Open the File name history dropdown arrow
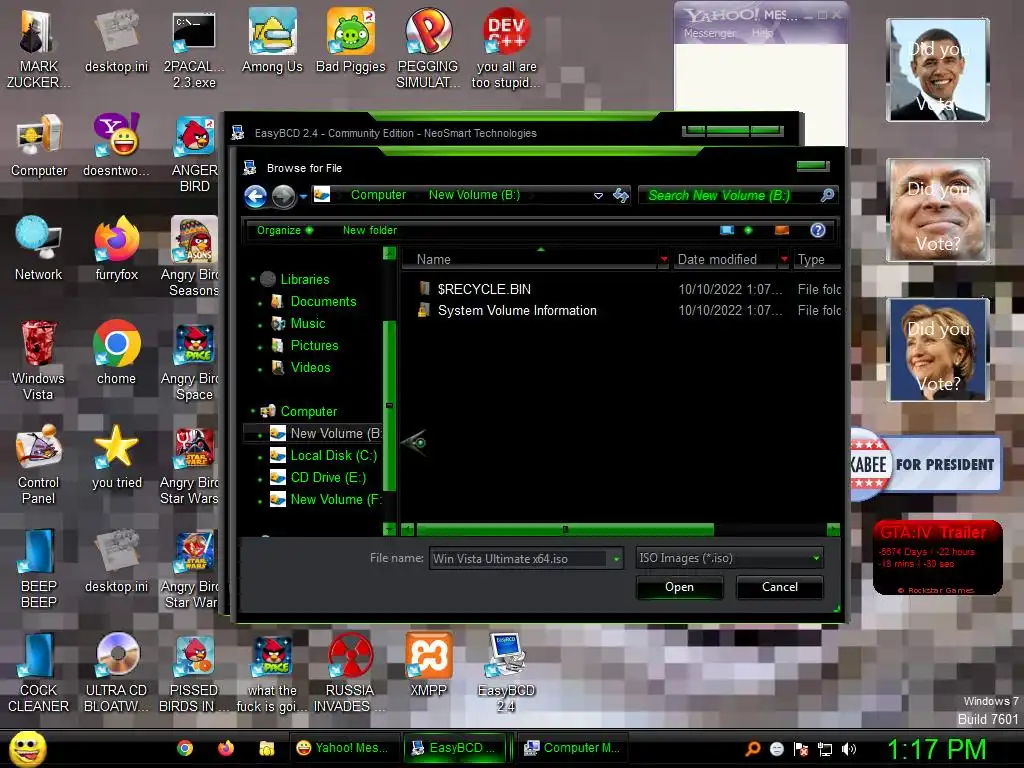 616,558
